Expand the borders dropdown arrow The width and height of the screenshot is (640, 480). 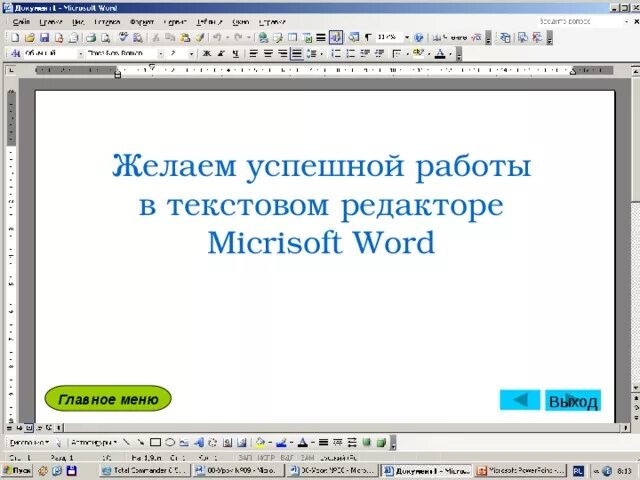(407, 53)
